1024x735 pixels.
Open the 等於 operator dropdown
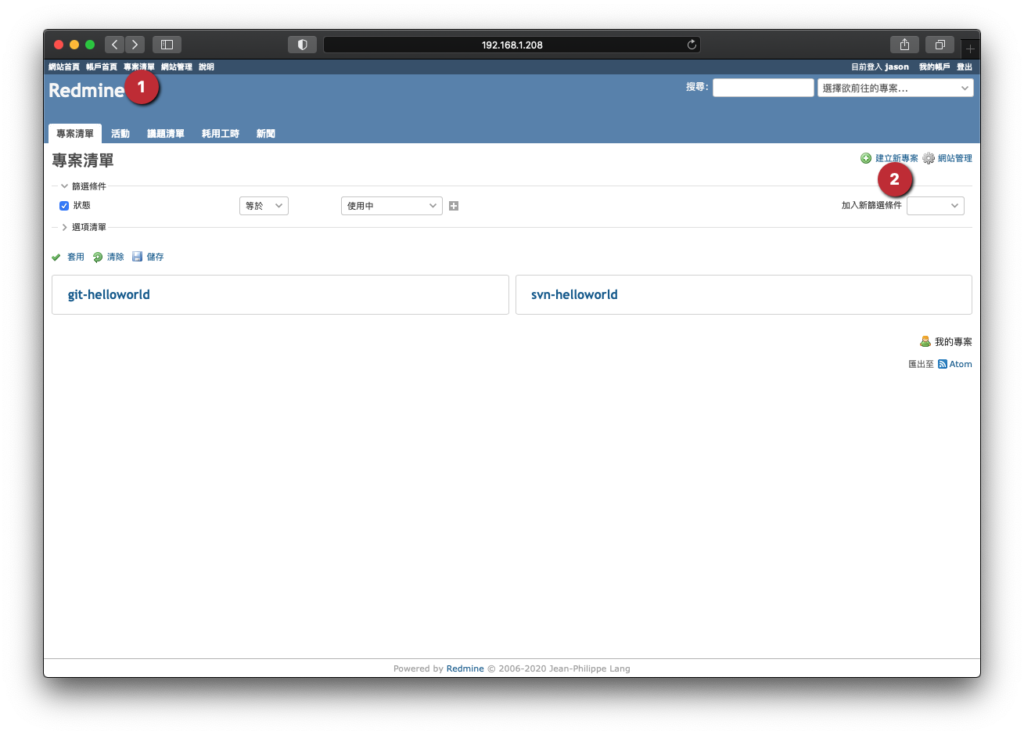coord(264,206)
